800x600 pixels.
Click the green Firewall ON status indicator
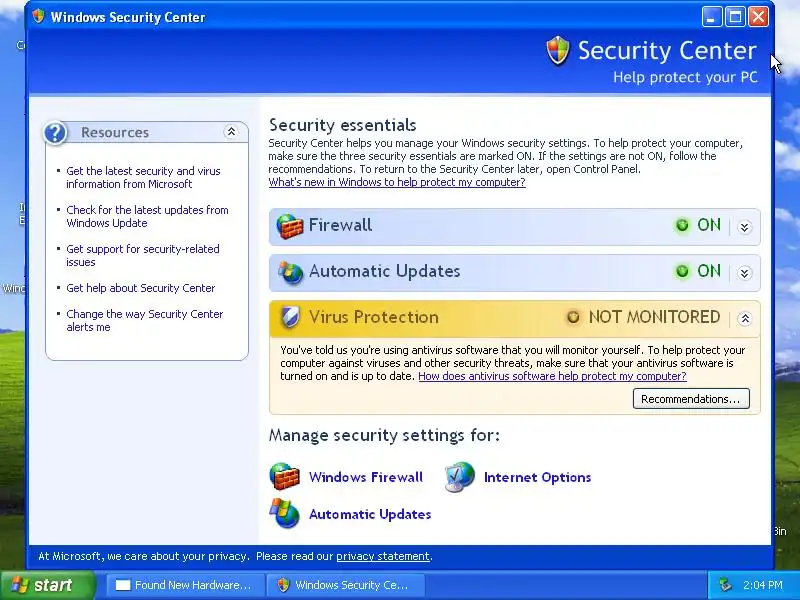click(682, 225)
